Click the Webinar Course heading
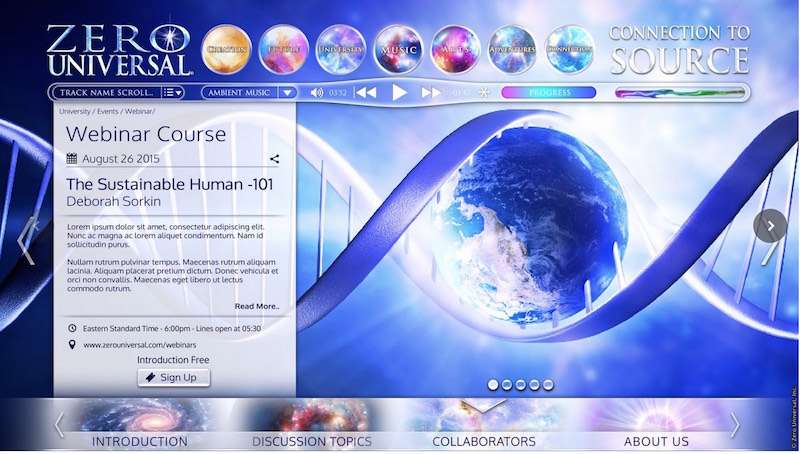This screenshot has height=454, width=800. click(x=146, y=134)
